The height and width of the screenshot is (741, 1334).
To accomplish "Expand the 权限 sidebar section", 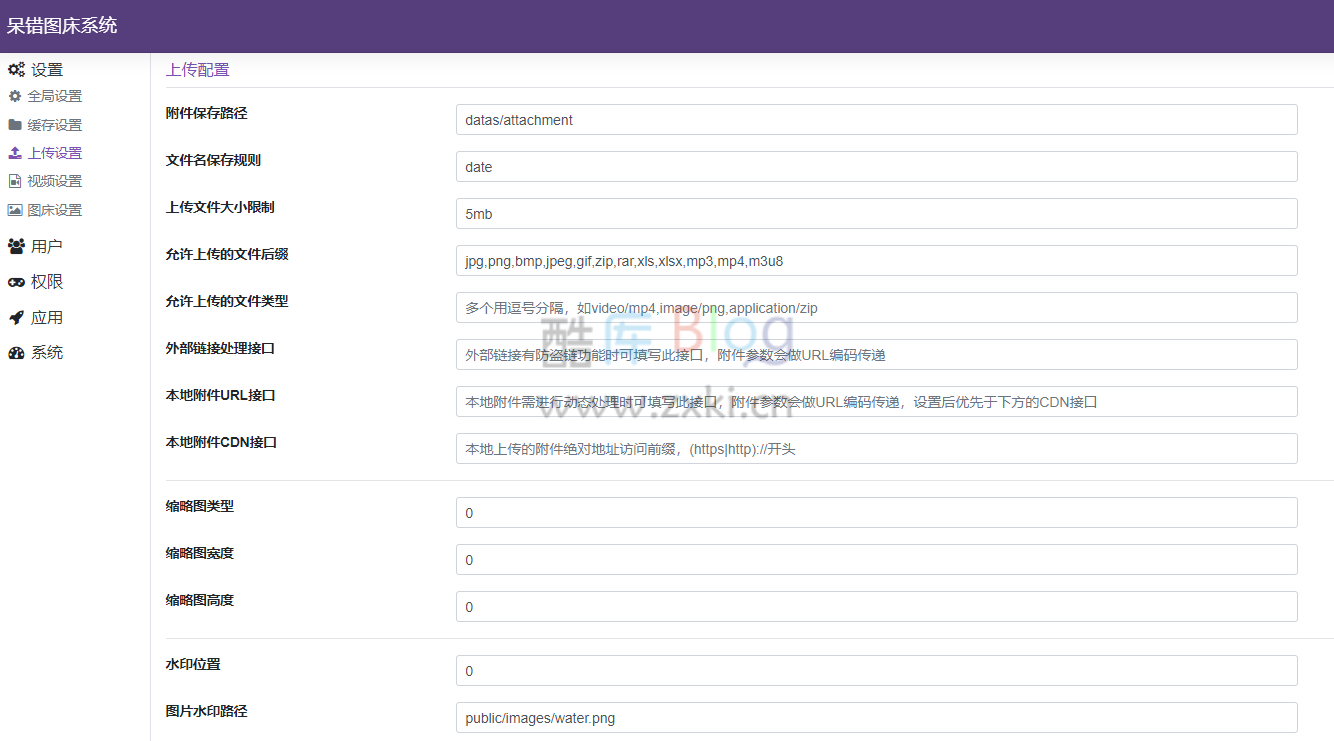I will pos(47,282).
